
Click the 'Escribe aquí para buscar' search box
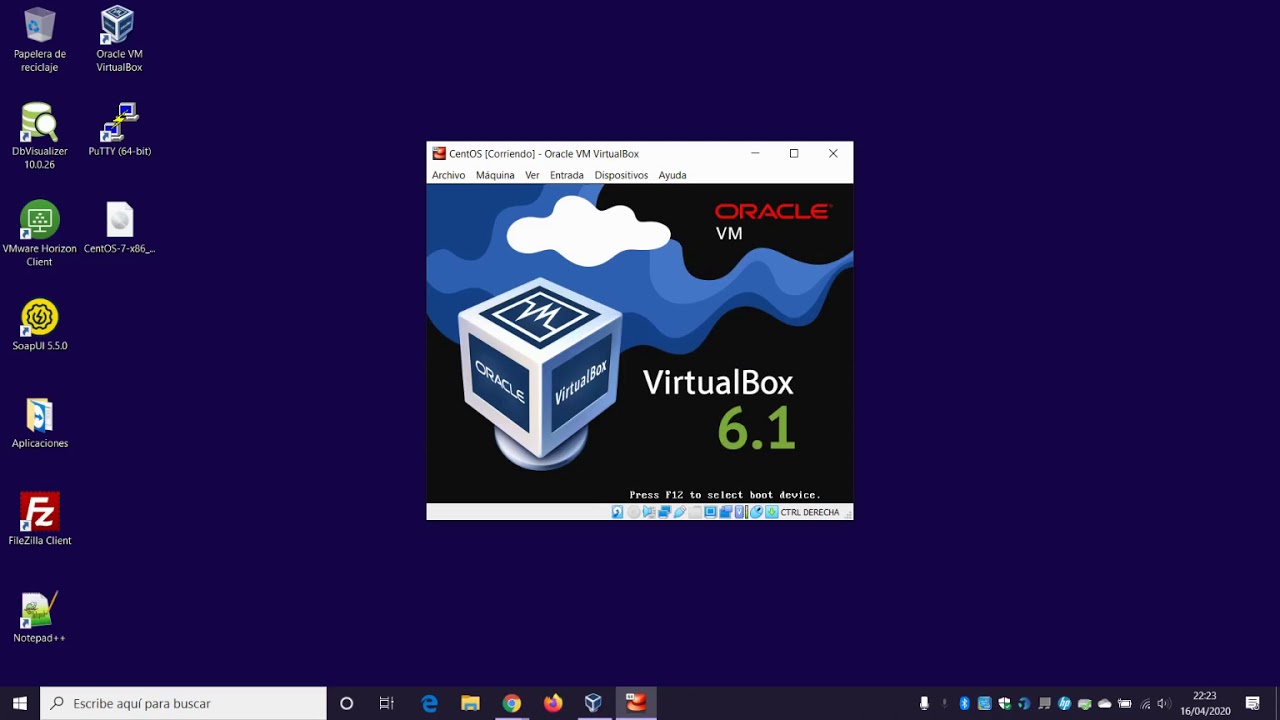tap(183, 703)
